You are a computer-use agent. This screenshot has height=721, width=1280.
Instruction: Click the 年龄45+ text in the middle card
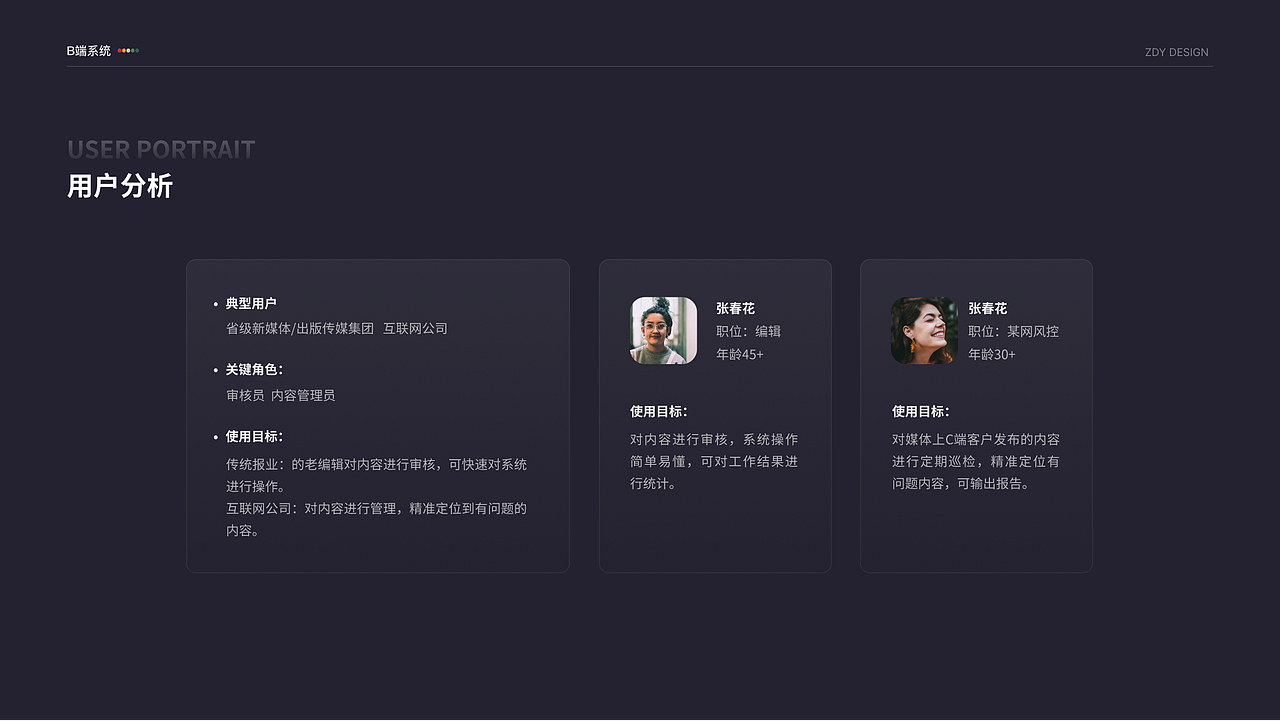click(740, 354)
